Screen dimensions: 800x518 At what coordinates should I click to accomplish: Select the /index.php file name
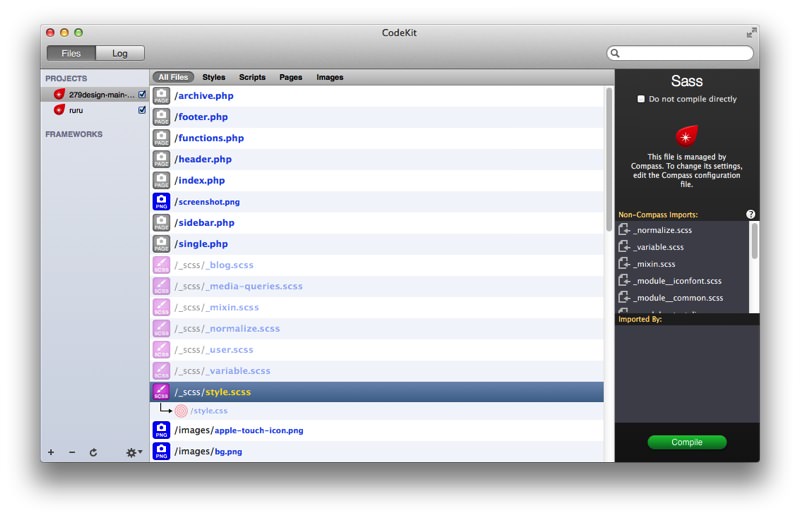click(x=199, y=180)
